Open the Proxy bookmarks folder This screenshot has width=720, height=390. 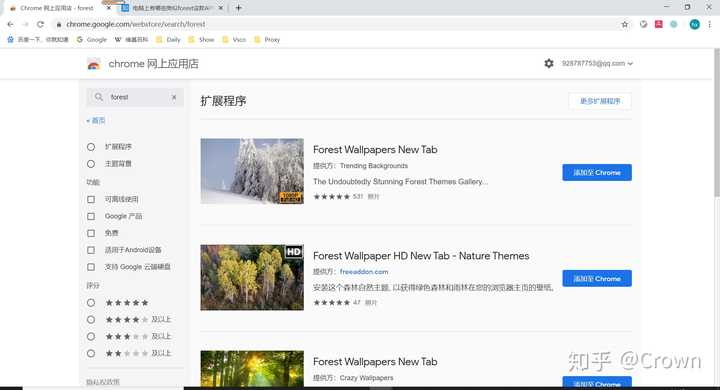[x=267, y=40]
